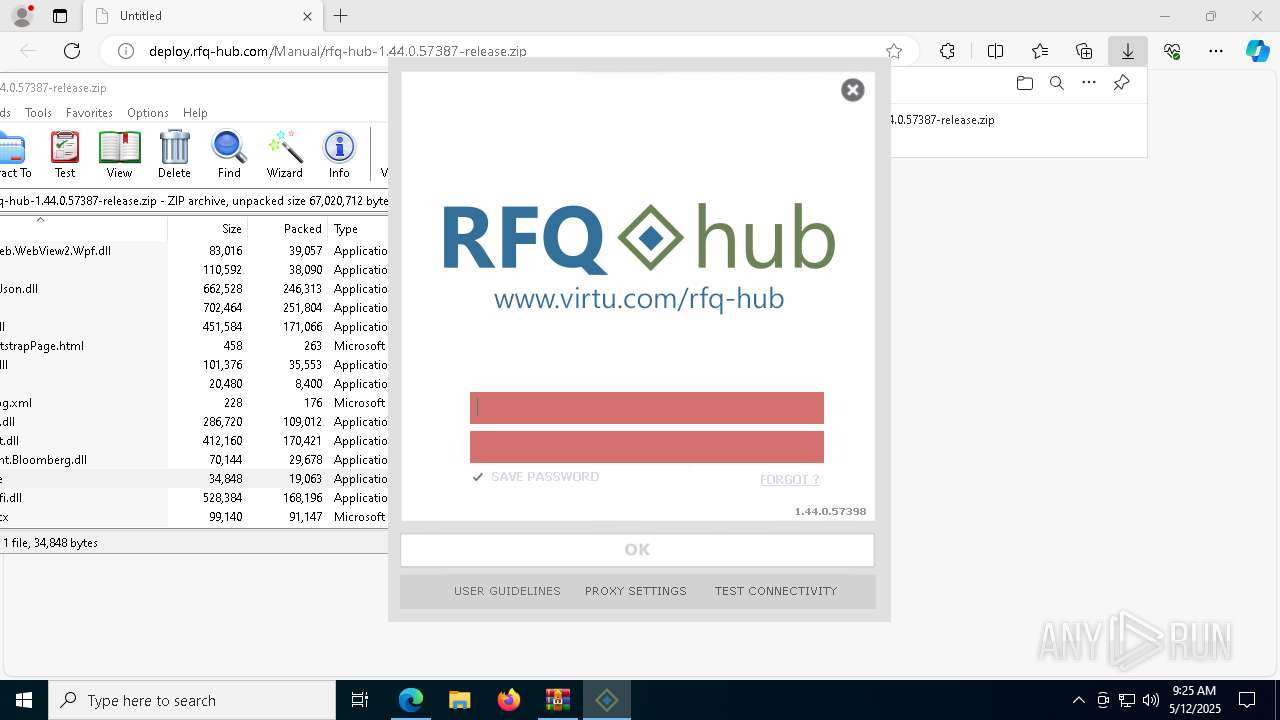Switch to WinRAR on the taskbar
The image size is (1280, 720).
pos(557,700)
